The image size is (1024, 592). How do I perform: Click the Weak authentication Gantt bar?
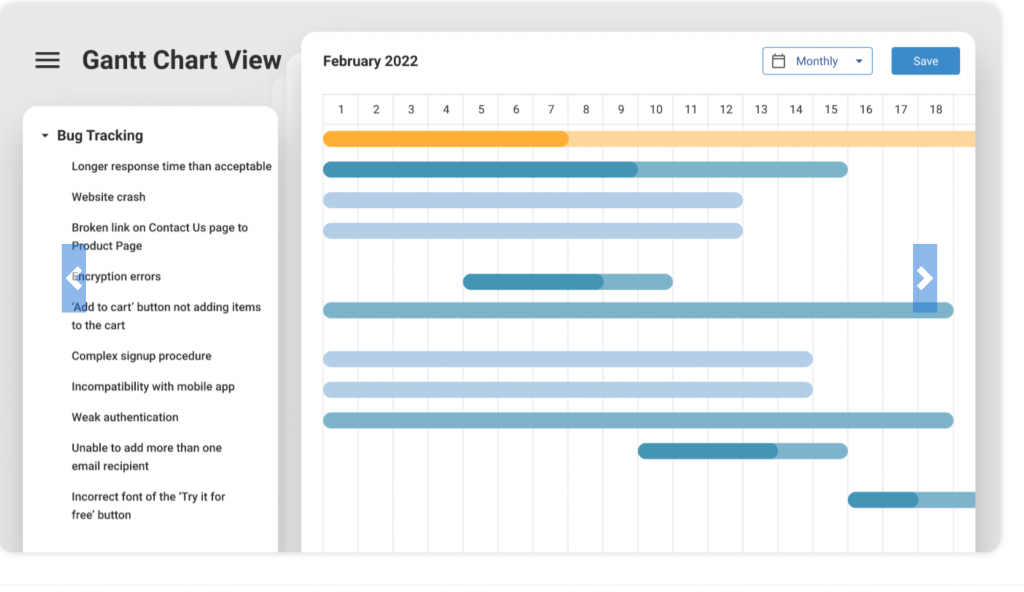coord(638,420)
